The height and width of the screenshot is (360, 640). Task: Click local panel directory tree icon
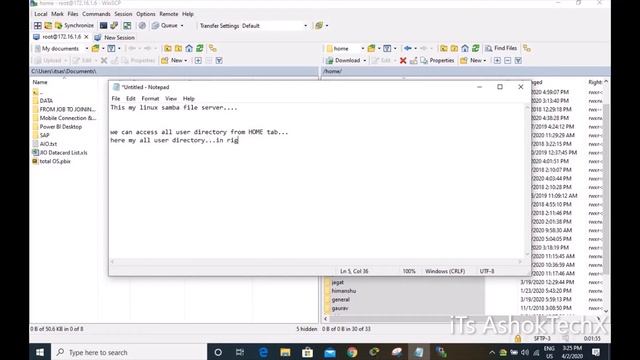(213, 48)
